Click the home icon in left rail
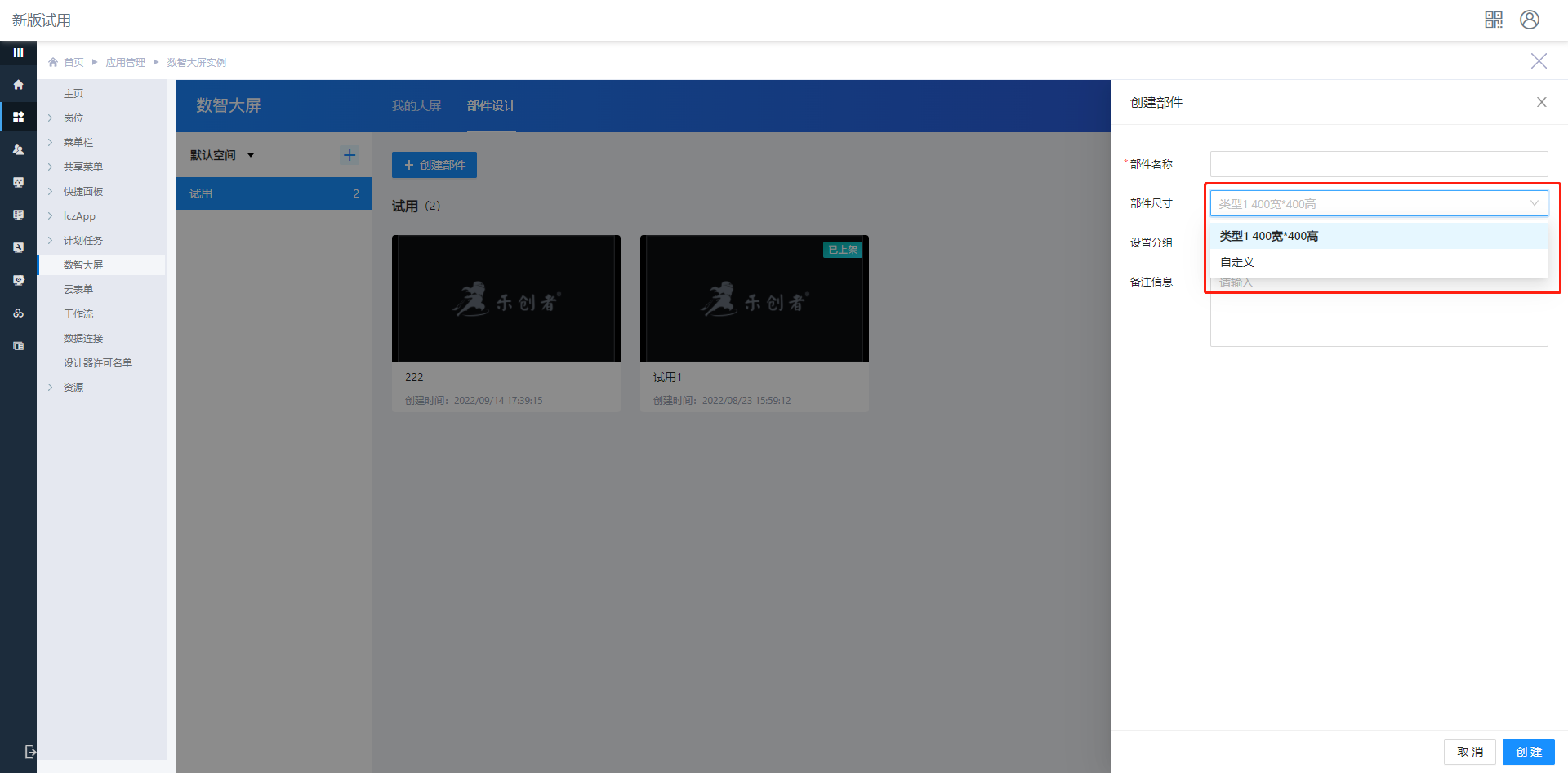Screen dimensions: 1568x773 tap(18, 85)
